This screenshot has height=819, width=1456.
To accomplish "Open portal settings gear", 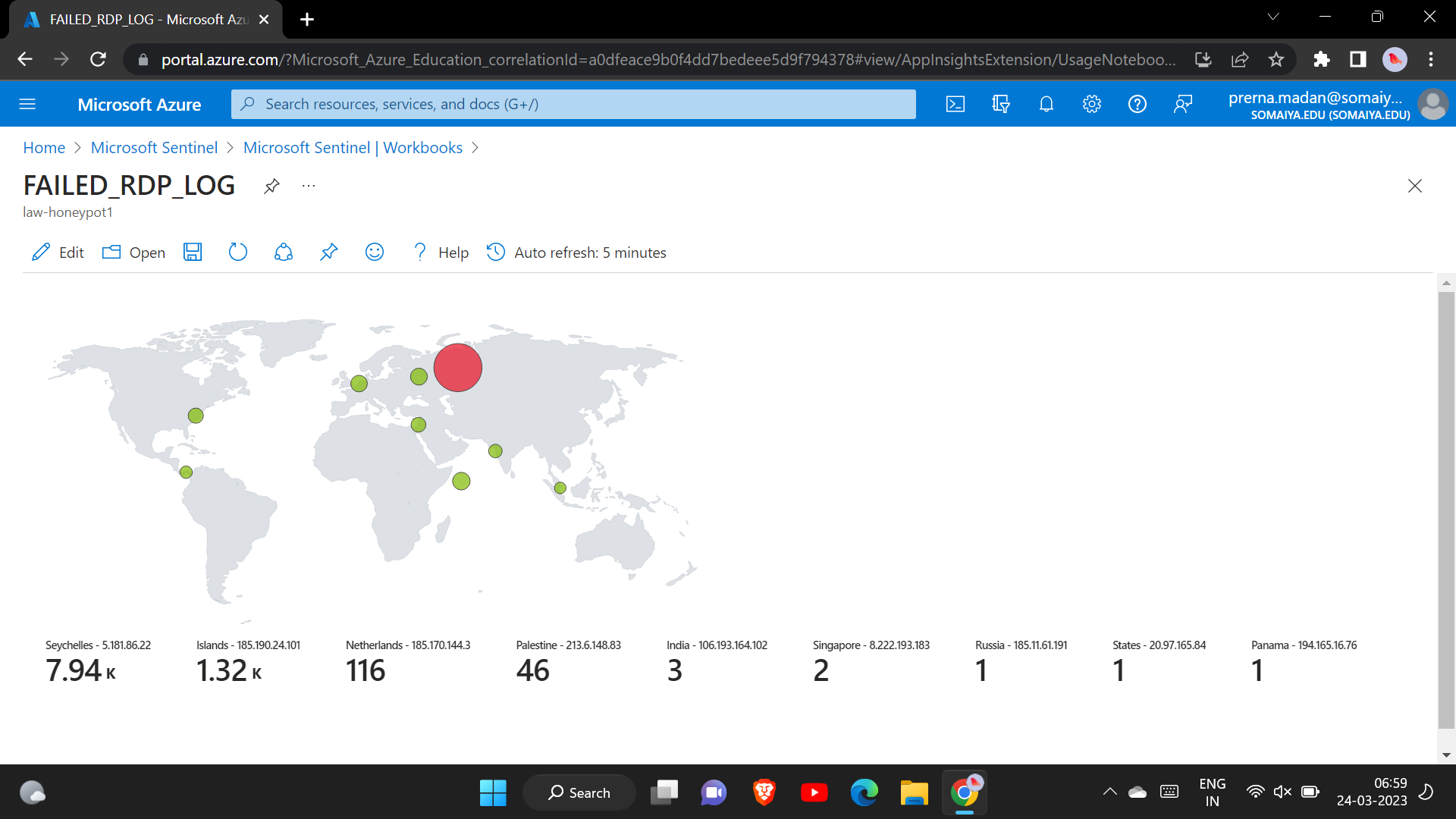I will pos(1092,104).
